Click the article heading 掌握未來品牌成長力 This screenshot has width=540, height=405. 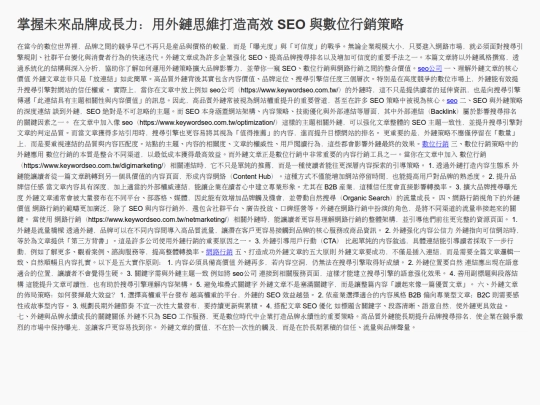tap(210, 24)
